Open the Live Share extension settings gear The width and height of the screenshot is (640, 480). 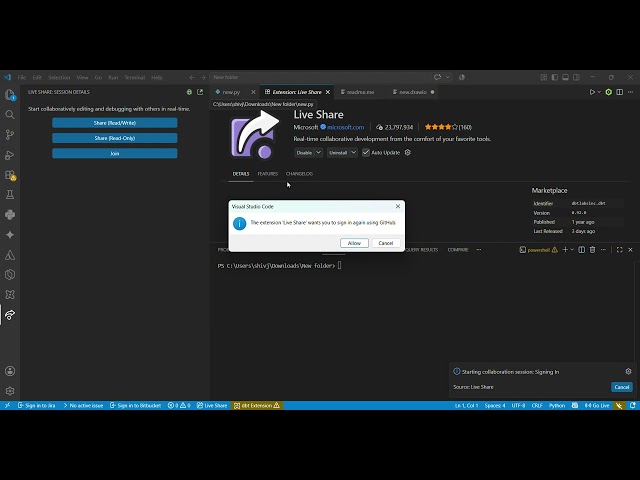click(x=407, y=152)
